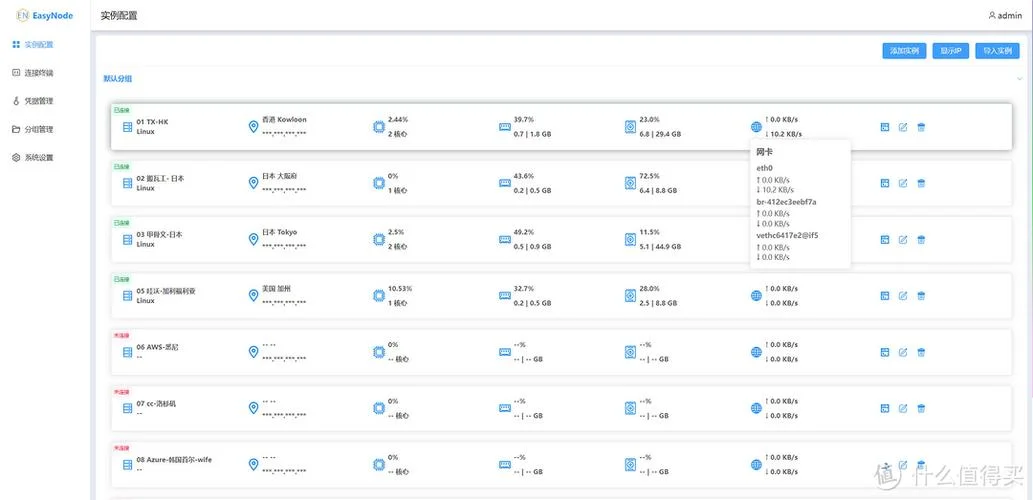The image size is (1033, 500).
Task: Click the CPU chip icon in 03 甲骨文-日本 row
Action: [379, 240]
